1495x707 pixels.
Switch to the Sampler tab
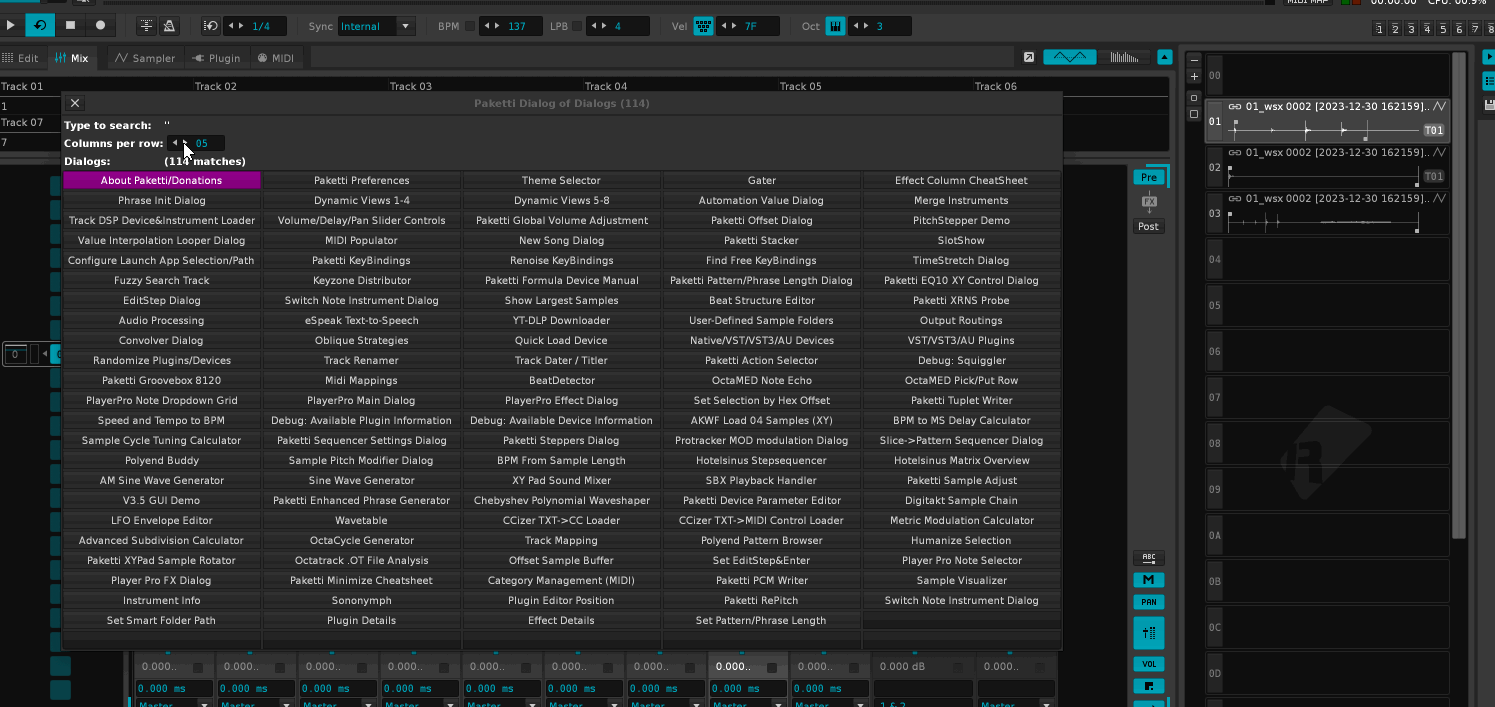[x=144, y=58]
